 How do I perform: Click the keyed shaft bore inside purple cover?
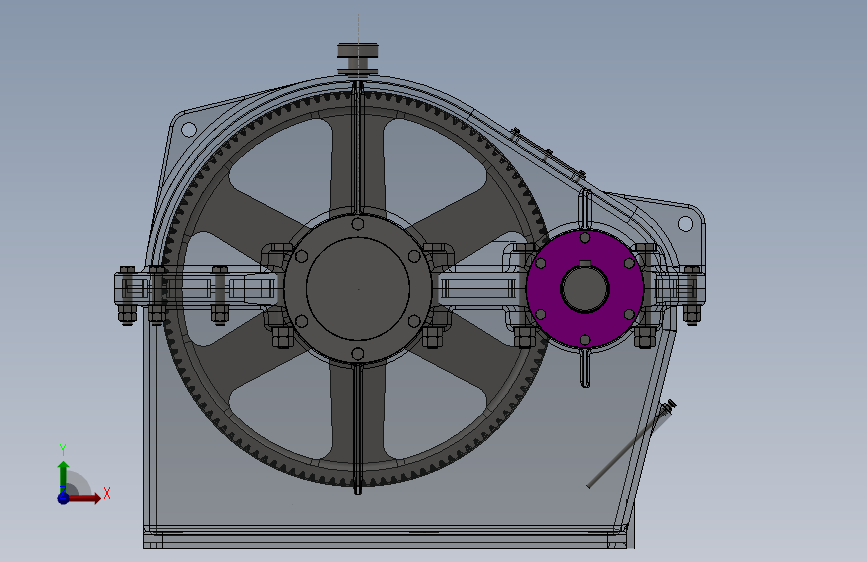click(585, 289)
